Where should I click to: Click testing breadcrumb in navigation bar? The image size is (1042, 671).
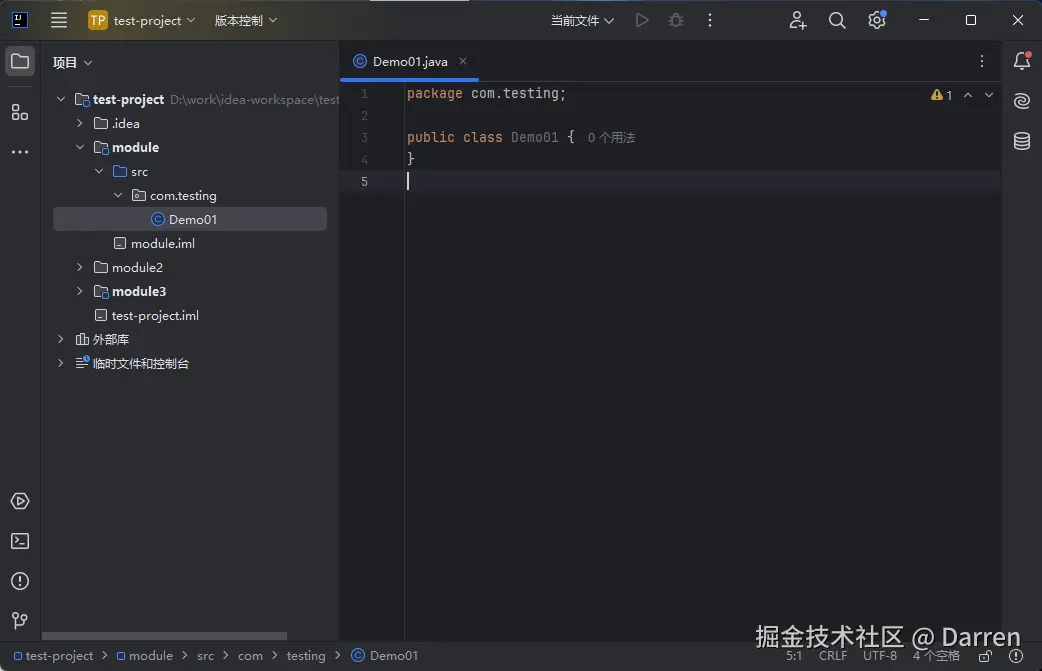click(x=306, y=656)
